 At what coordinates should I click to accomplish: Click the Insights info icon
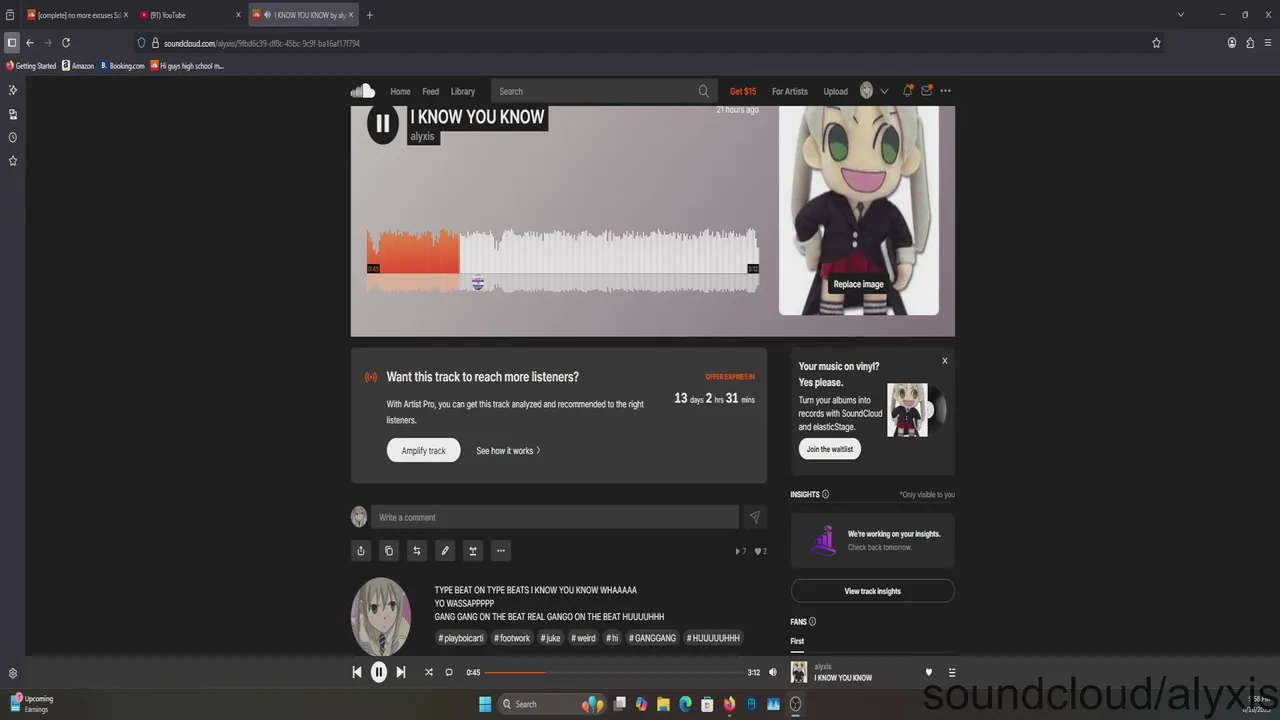pos(825,494)
